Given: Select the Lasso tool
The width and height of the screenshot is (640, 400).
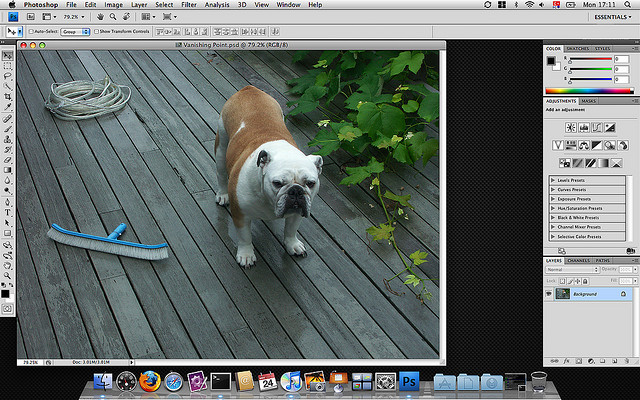Looking at the screenshot, I should 7,76.
